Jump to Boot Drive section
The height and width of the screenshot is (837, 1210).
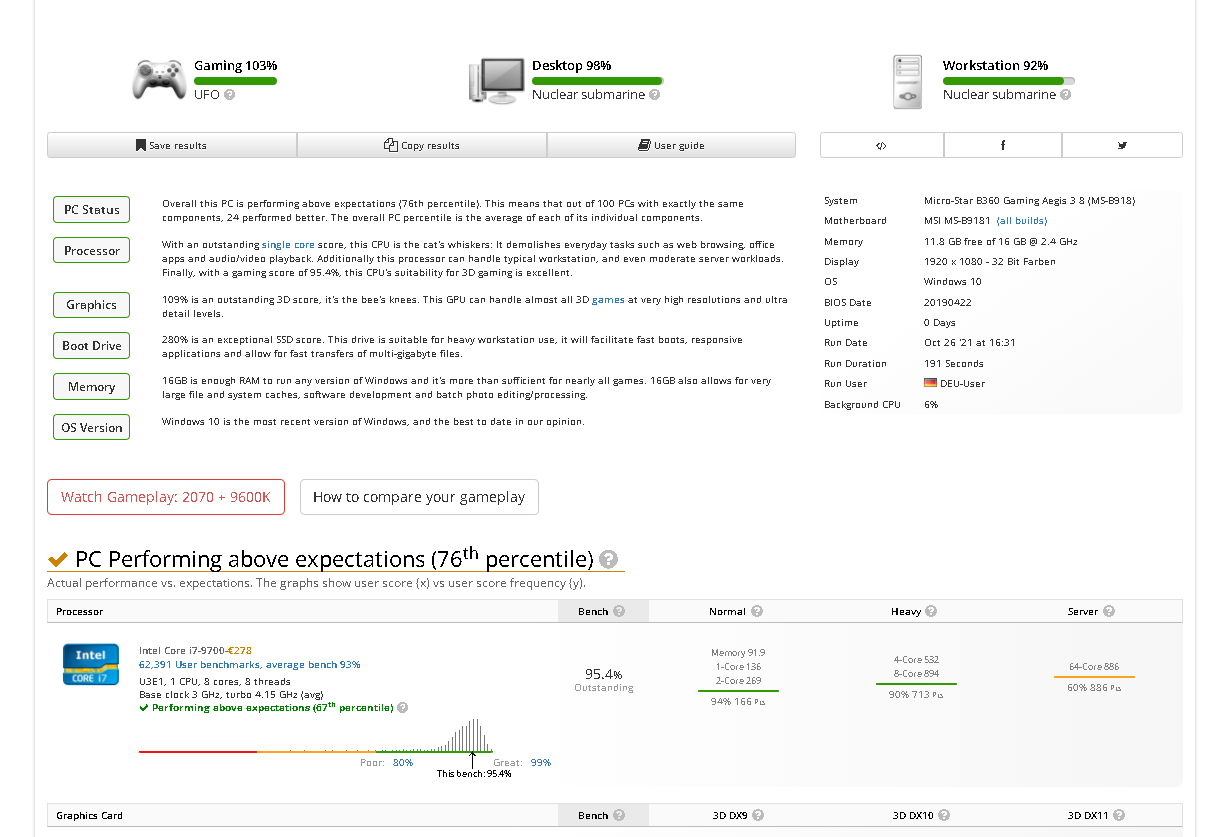tap(91, 346)
